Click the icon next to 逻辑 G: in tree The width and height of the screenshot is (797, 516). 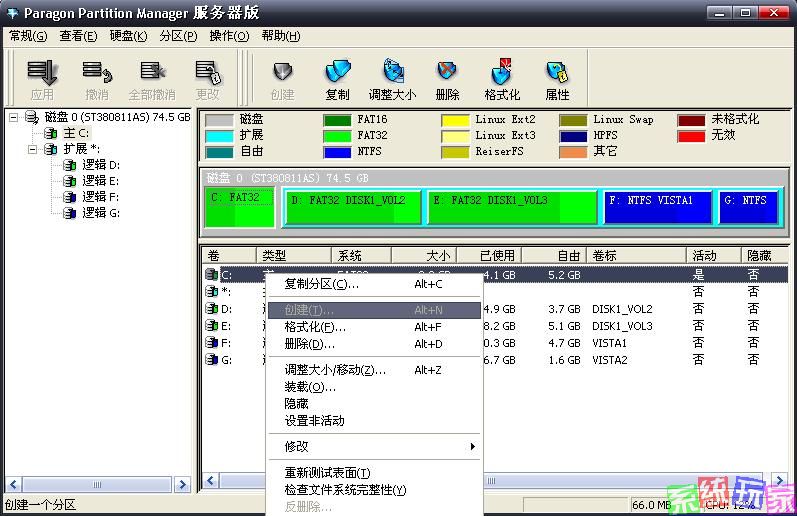[70, 213]
